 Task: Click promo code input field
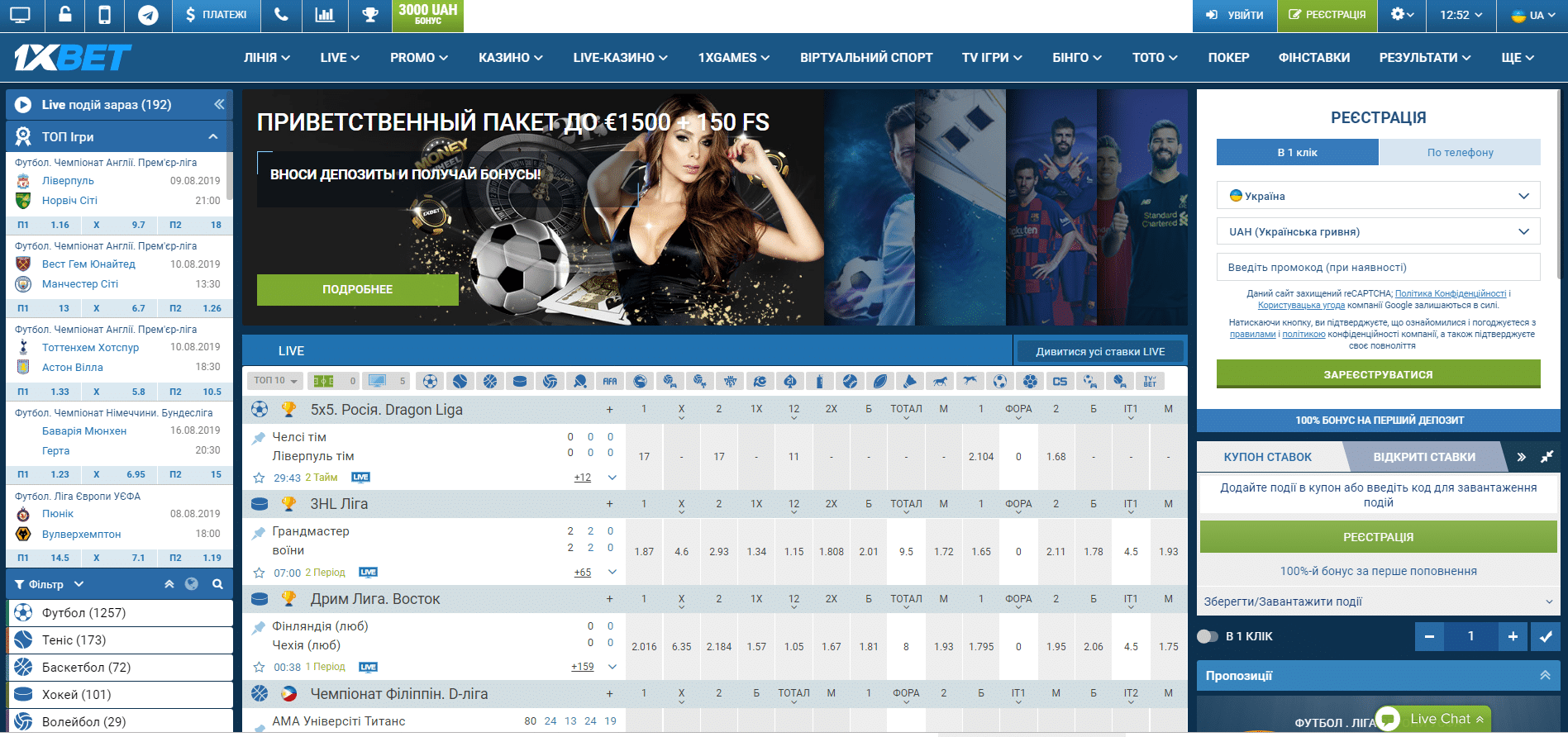coord(1378,267)
